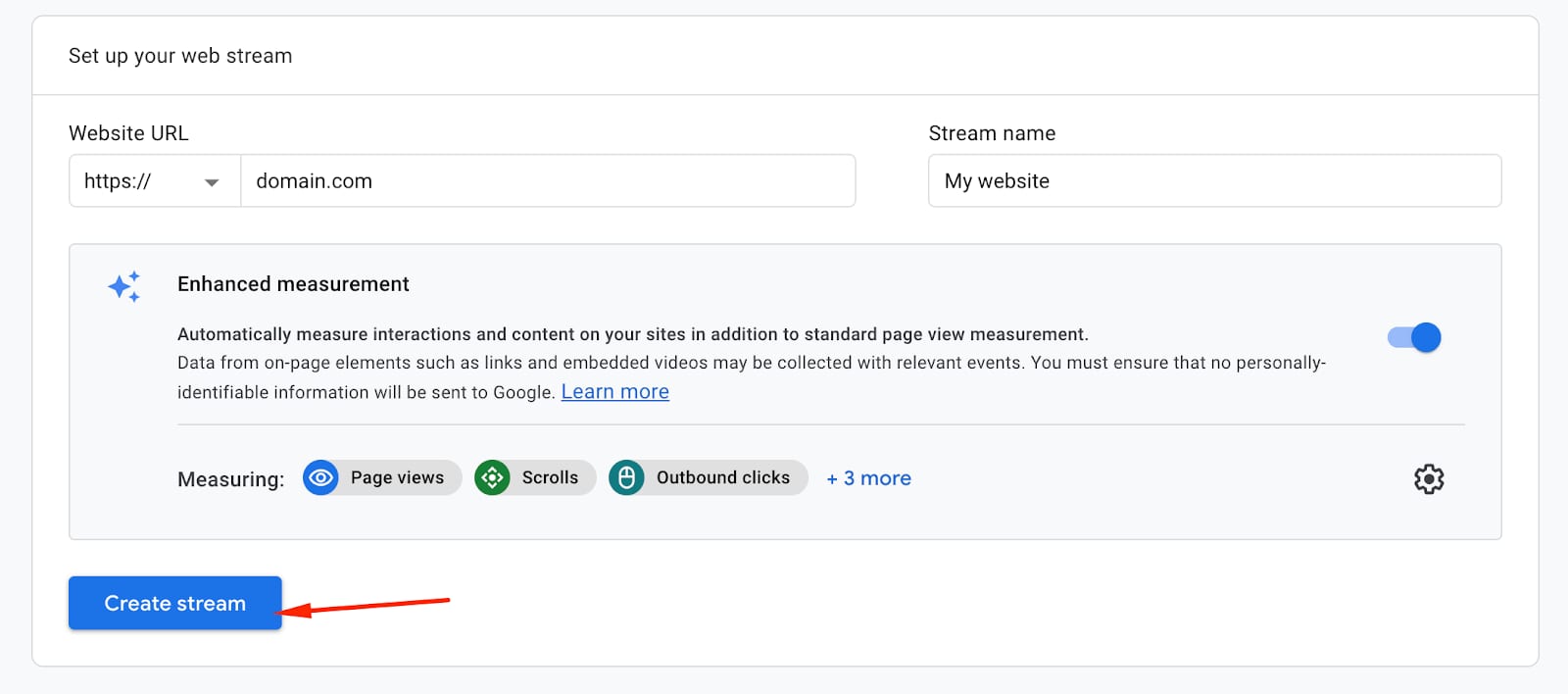Select the Outbound clicks chip label
Screen dimensions: 1568x694
pyautogui.click(x=722, y=477)
